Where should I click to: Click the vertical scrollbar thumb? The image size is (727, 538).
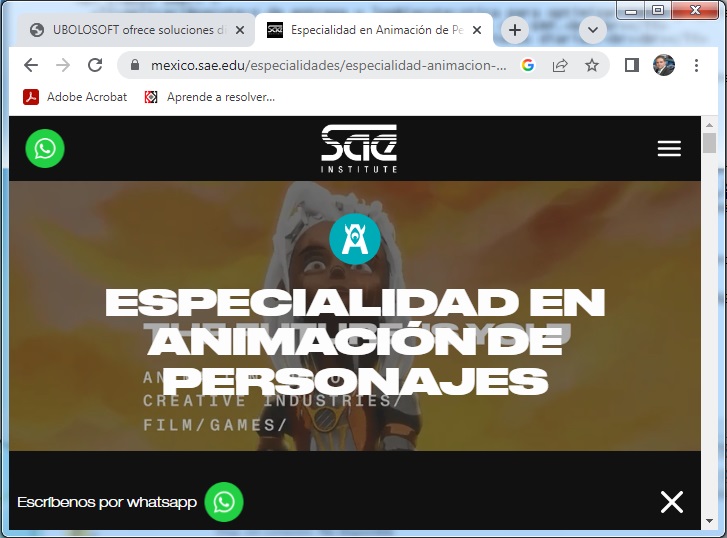coord(709,143)
